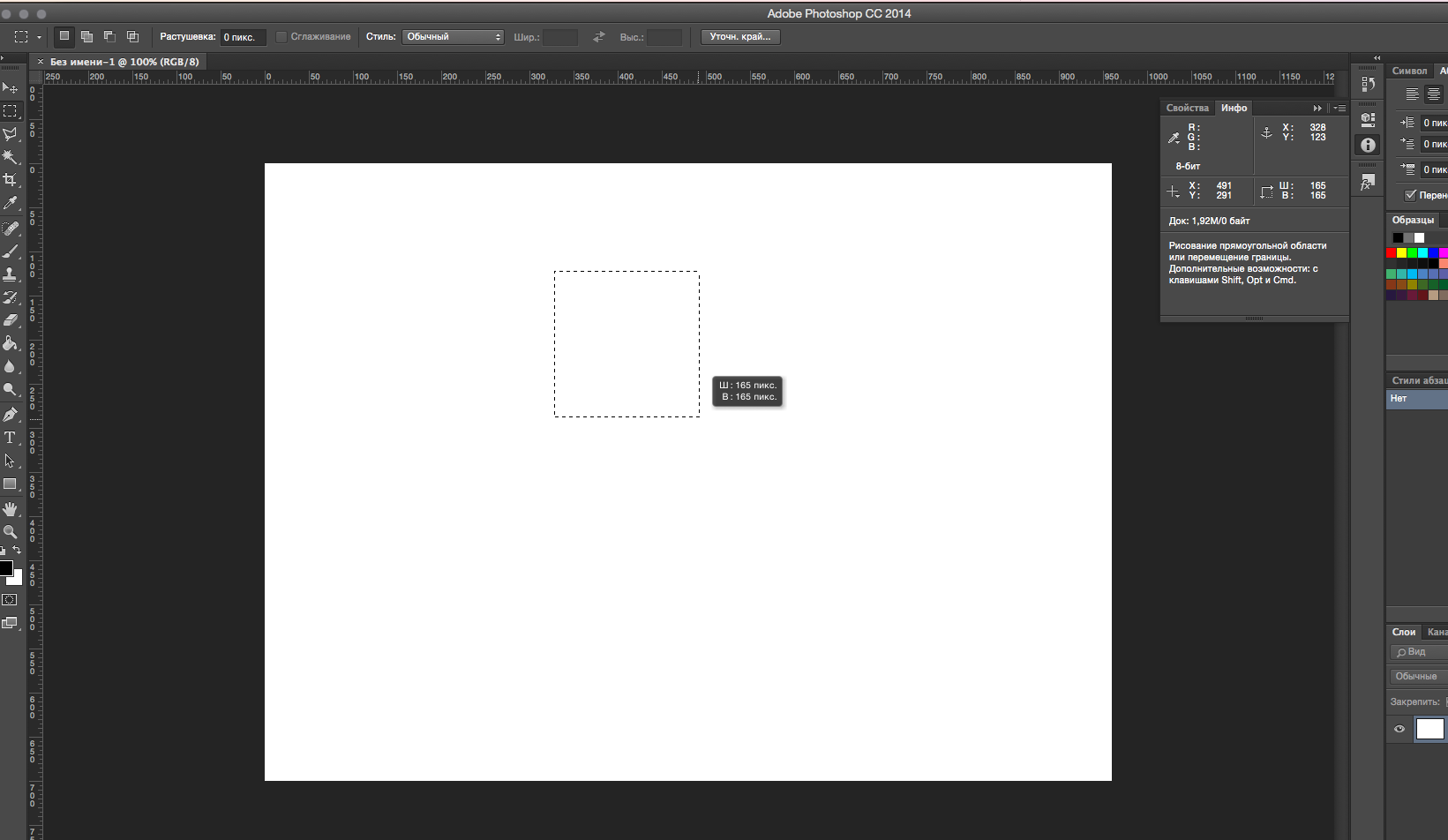1448x840 pixels.
Task: Open the Info panel flyout menu
Action: point(1339,108)
